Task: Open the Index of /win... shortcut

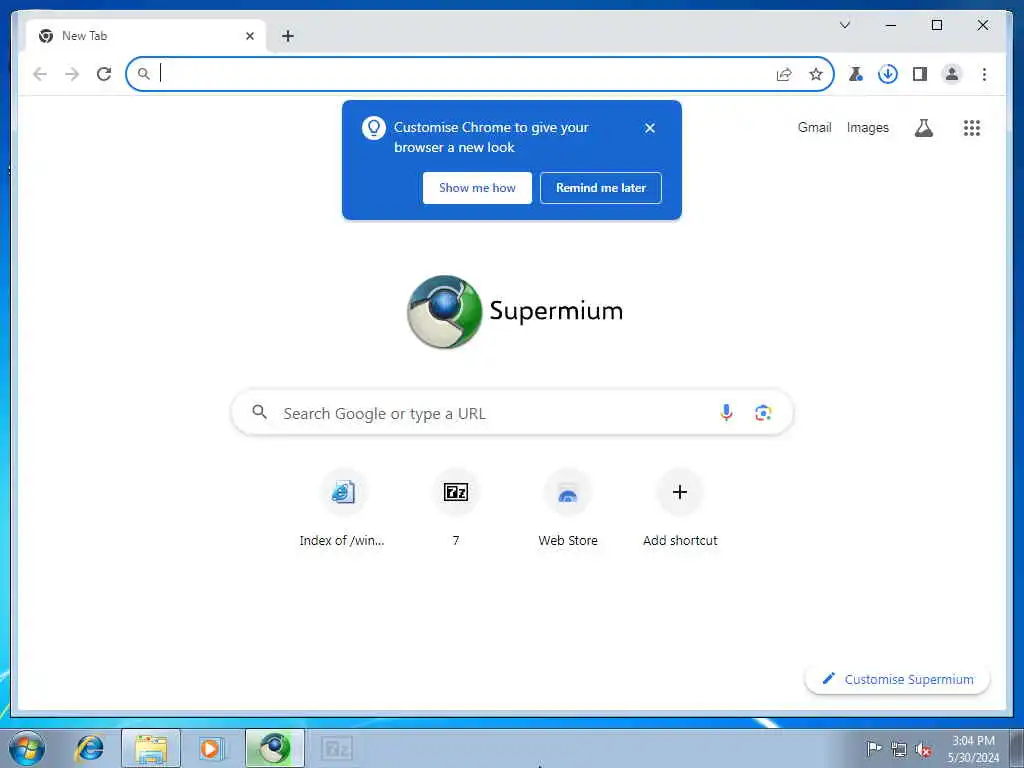Action: 343,509
